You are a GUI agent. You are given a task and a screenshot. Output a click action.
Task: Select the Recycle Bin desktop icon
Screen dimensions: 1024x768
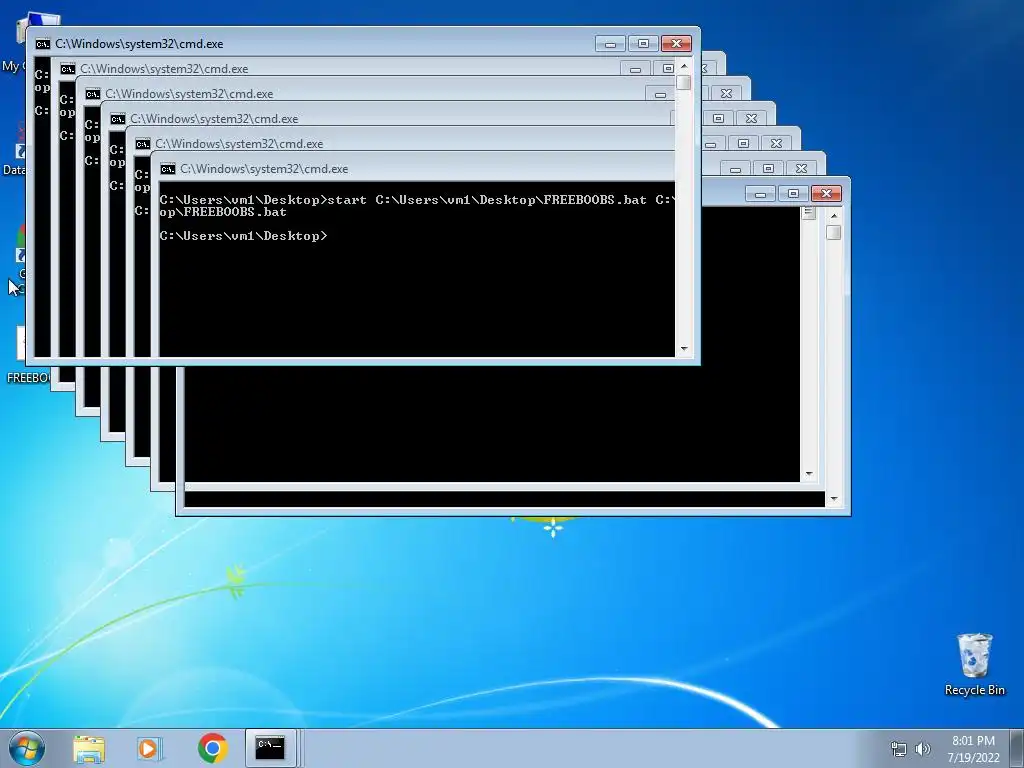(x=974, y=665)
